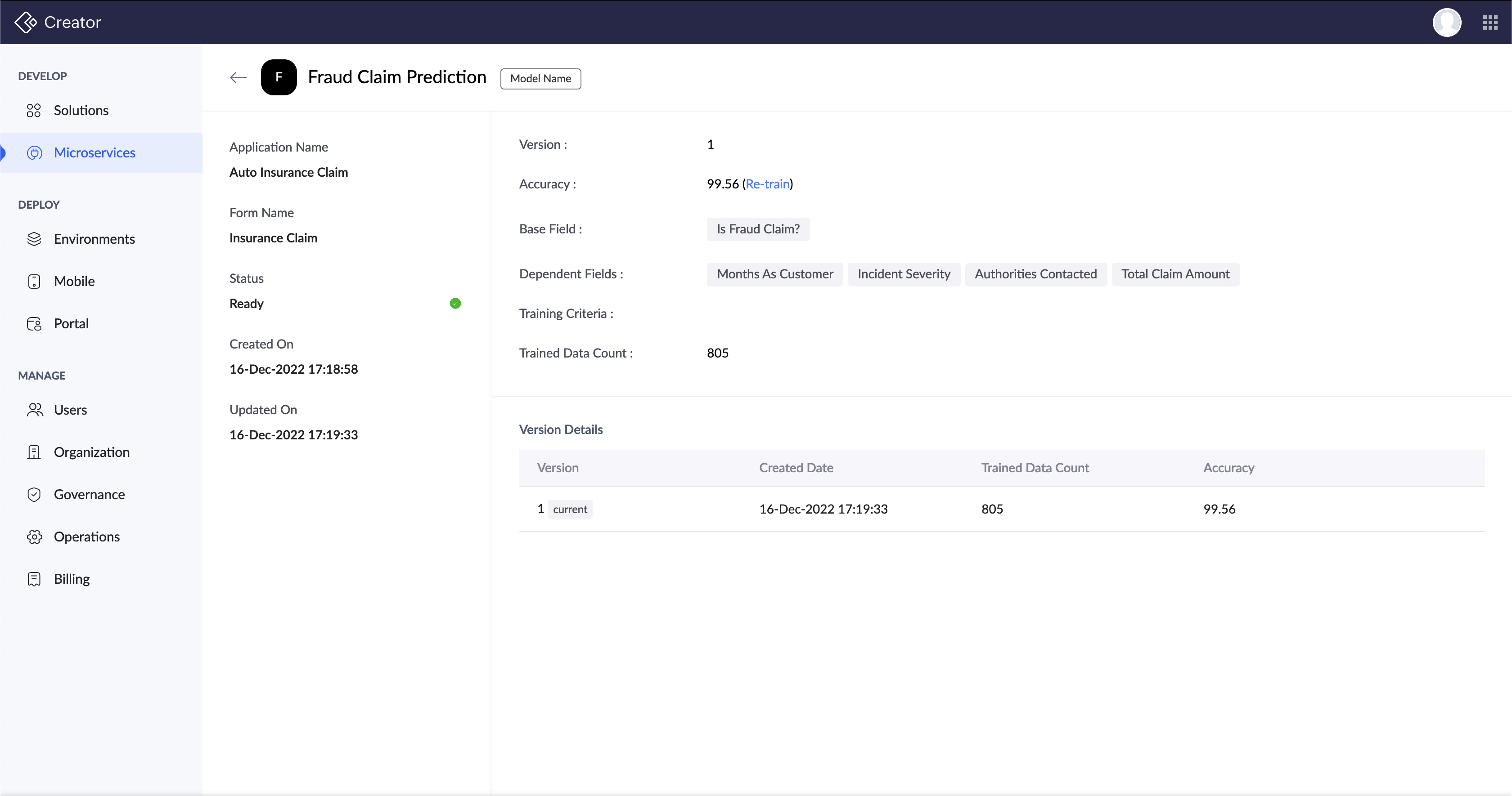Click the green Ready status indicator
The height and width of the screenshot is (796, 1512).
tap(455, 303)
